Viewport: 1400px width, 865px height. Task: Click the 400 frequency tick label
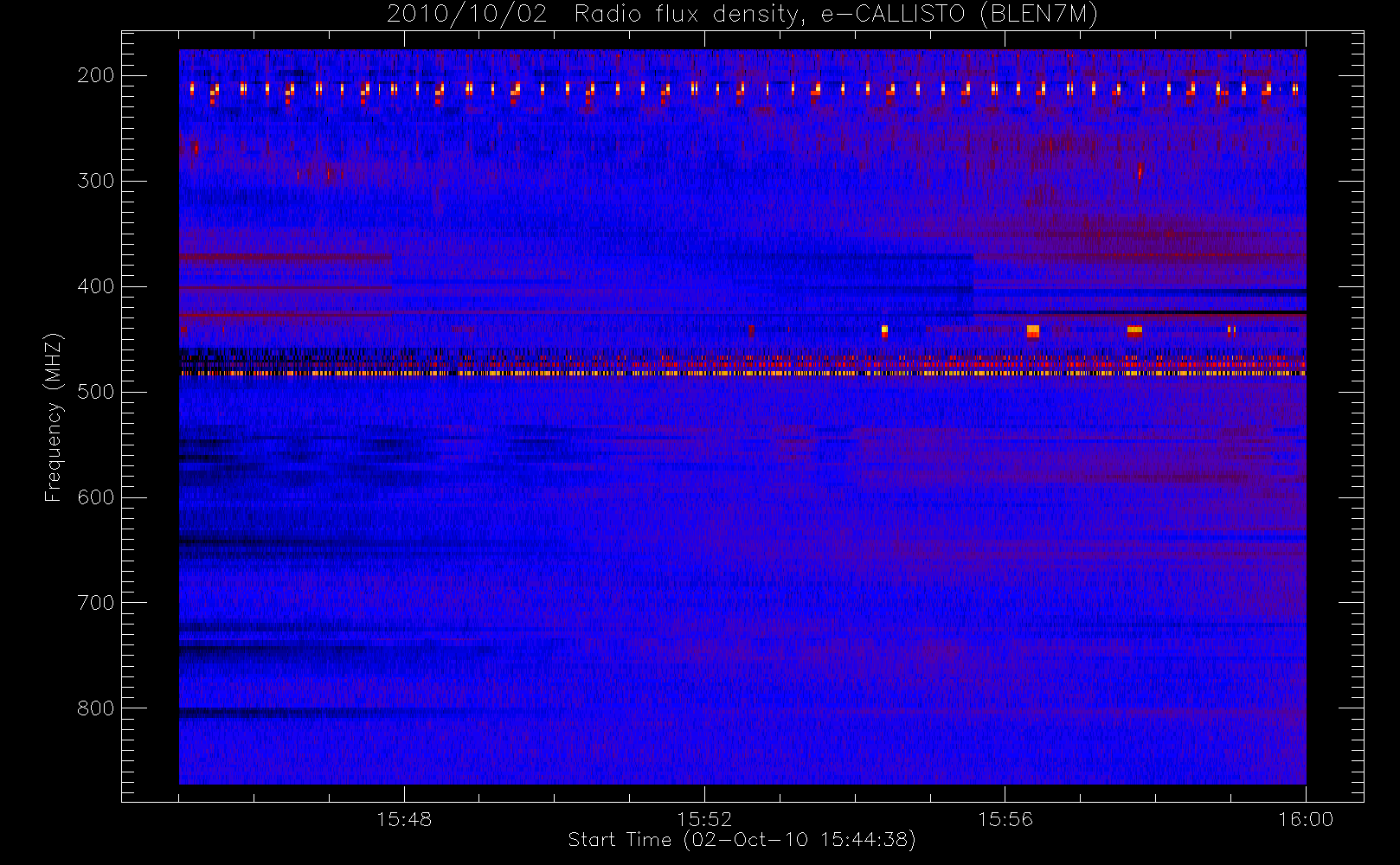(96, 286)
